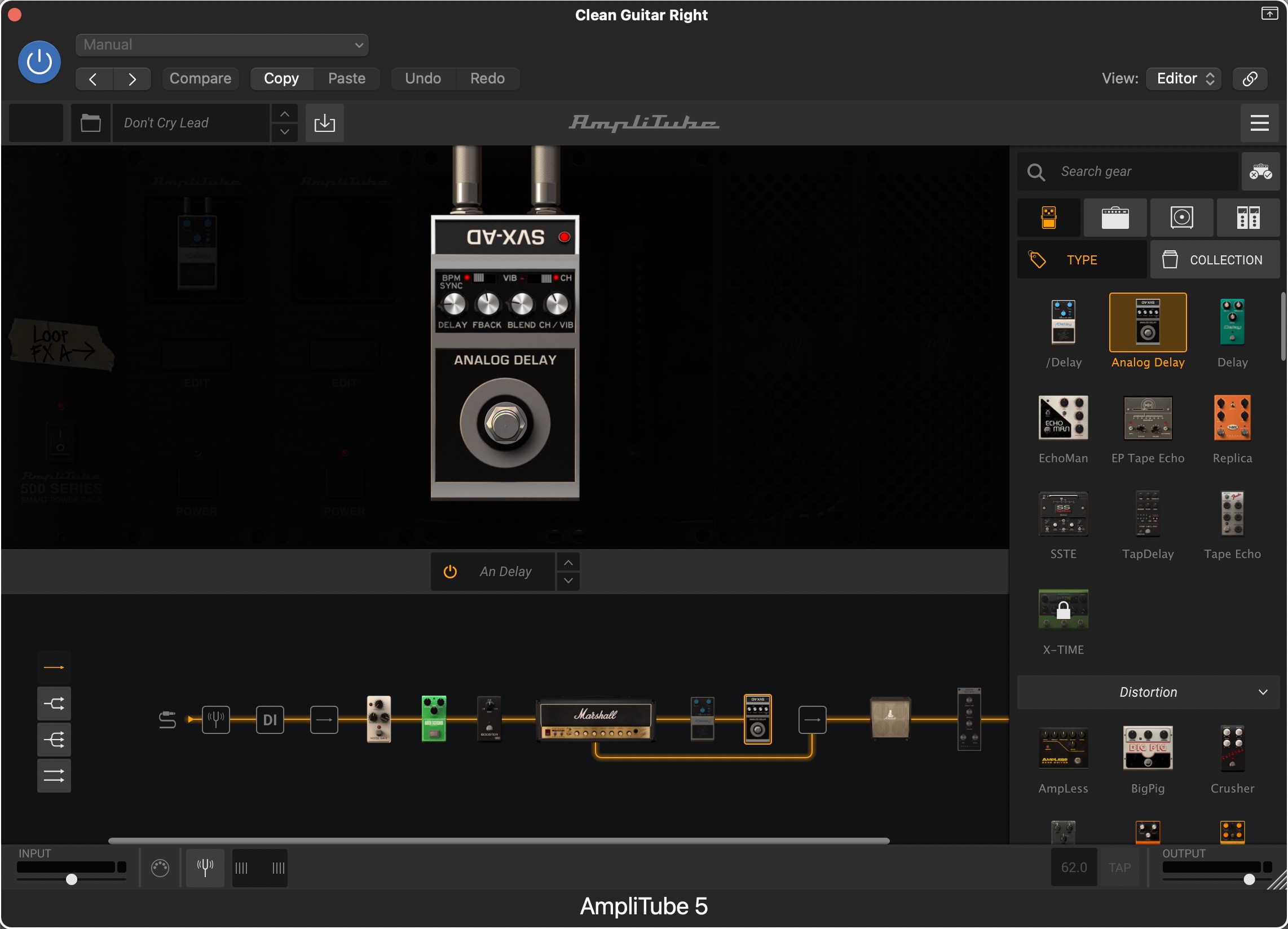Click the FBACK knob on the pedal
1288x929 pixels.
pyautogui.click(x=487, y=305)
